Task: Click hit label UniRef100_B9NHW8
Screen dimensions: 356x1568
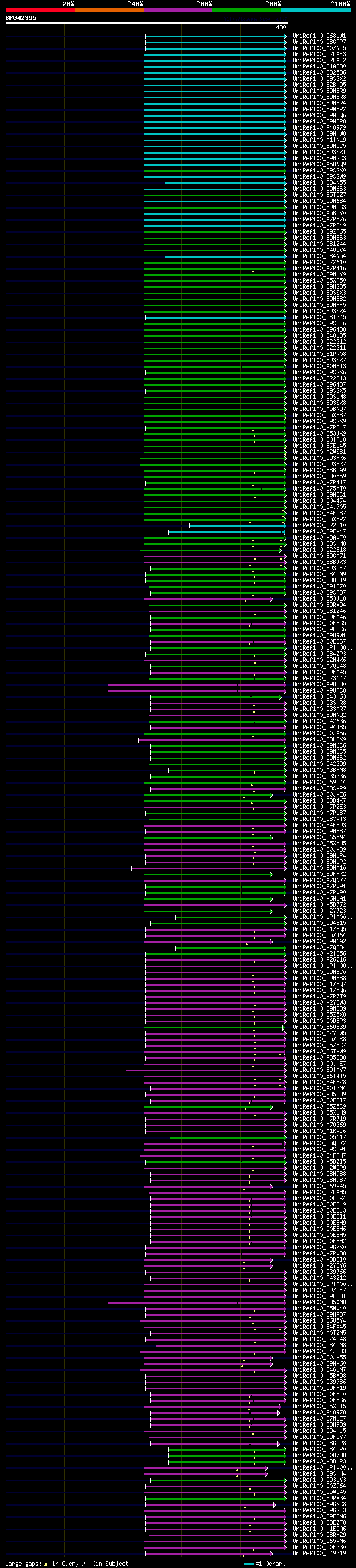Action: pos(319,134)
